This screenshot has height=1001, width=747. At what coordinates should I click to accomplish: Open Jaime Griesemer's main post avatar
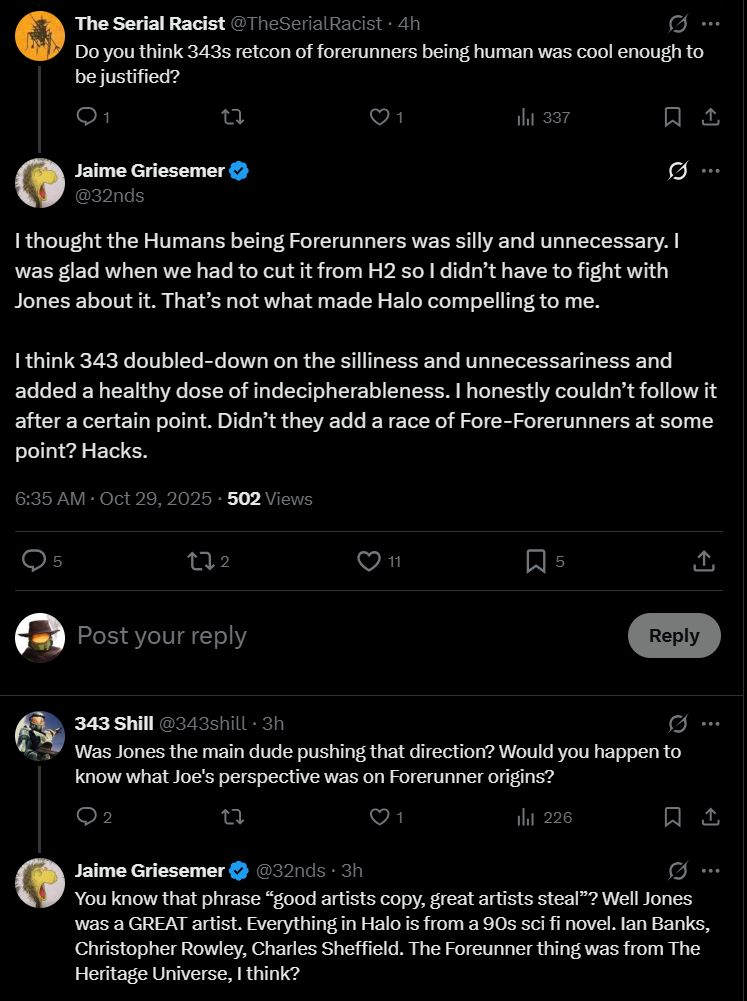click(x=40, y=183)
